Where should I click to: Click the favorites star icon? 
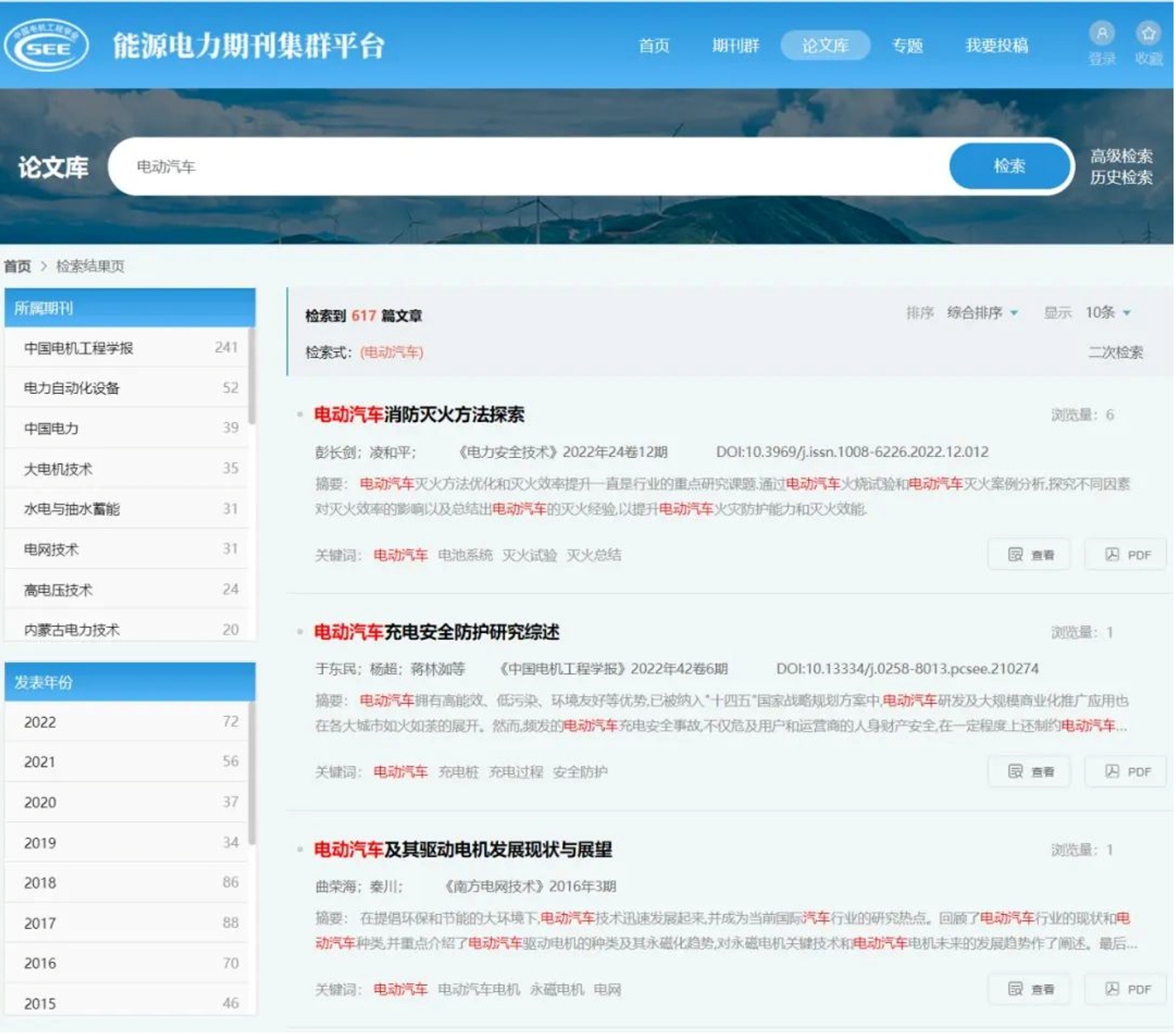[1149, 34]
